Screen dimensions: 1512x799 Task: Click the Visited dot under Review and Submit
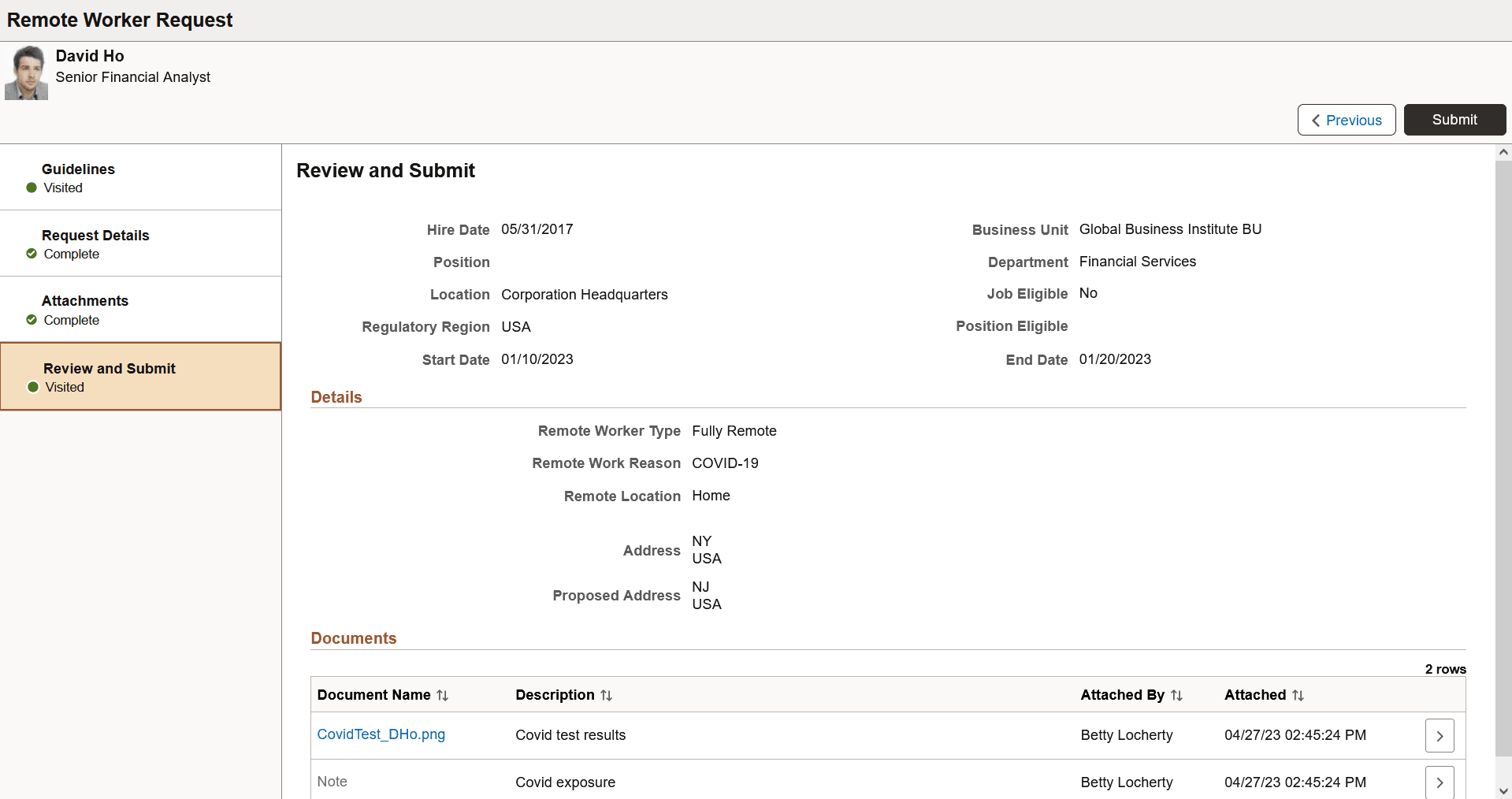32,387
